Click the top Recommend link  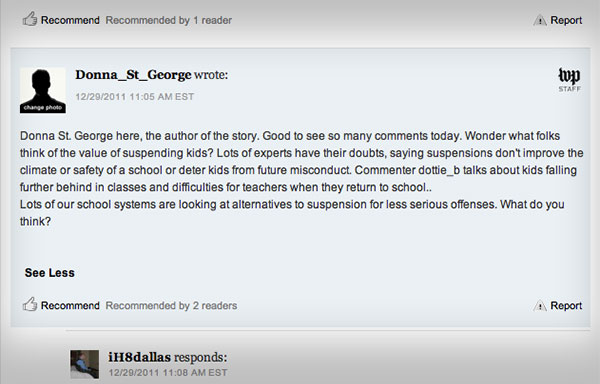(x=70, y=20)
